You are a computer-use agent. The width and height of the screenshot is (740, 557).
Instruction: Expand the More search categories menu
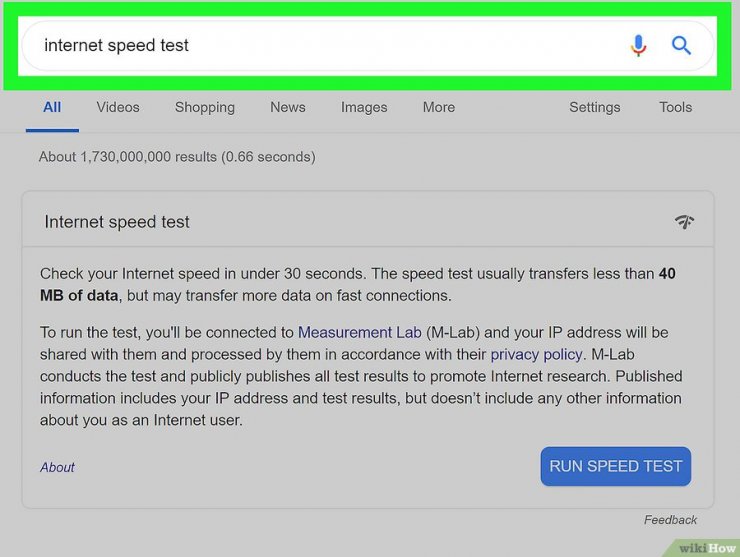tap(439, 107)
